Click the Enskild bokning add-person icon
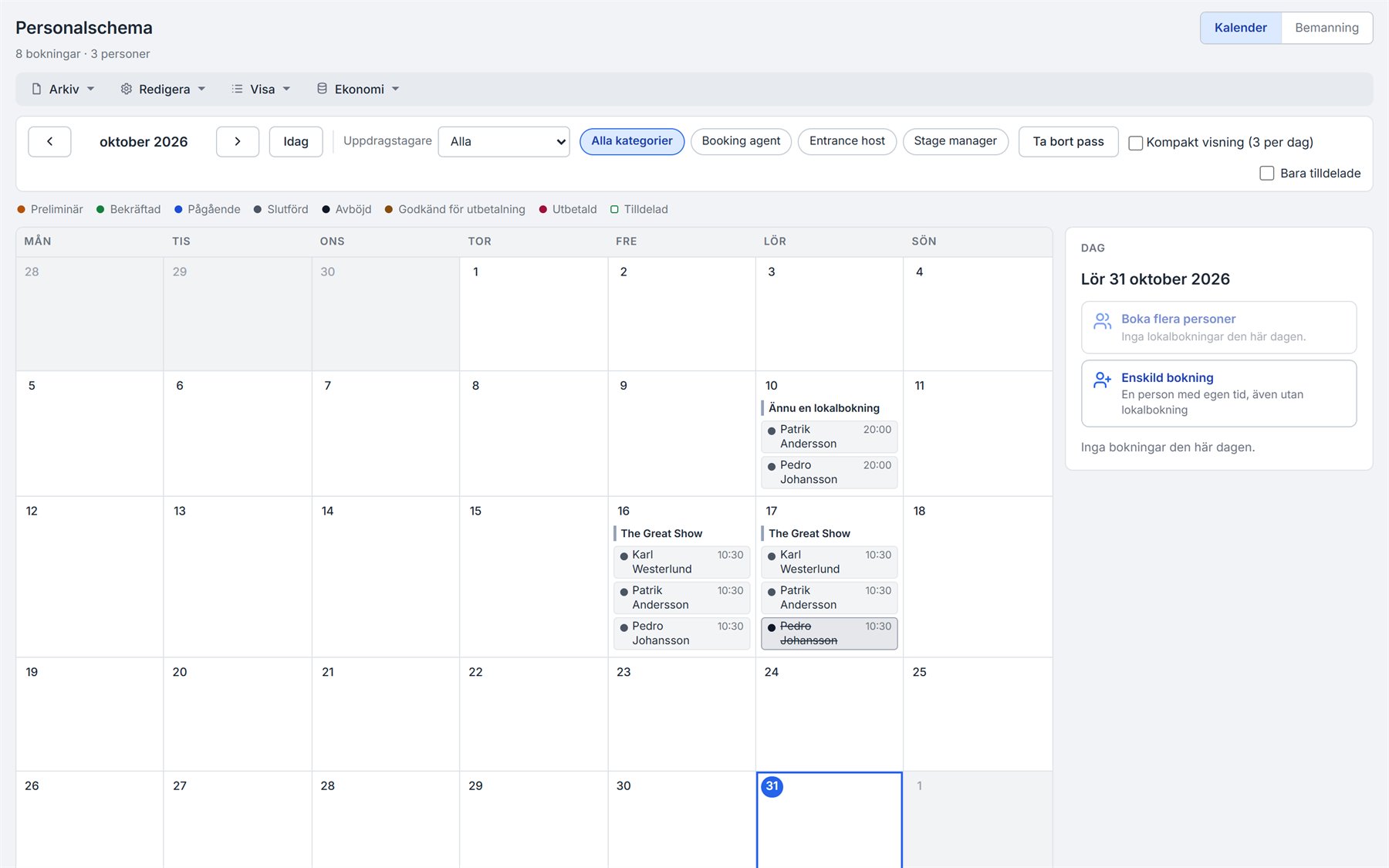Screen dimensions: 1389x868 (x=1103, y=380)
